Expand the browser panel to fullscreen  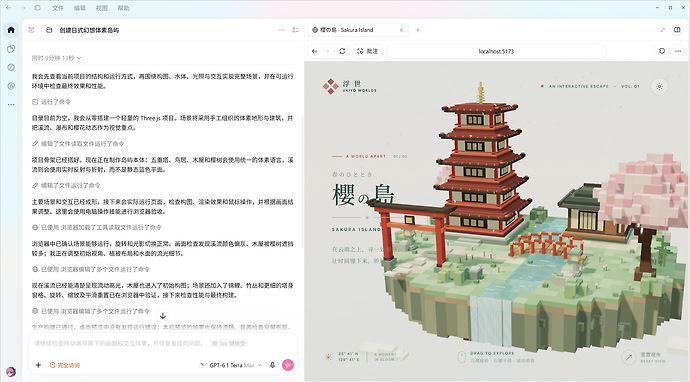[x=663, y=30]
